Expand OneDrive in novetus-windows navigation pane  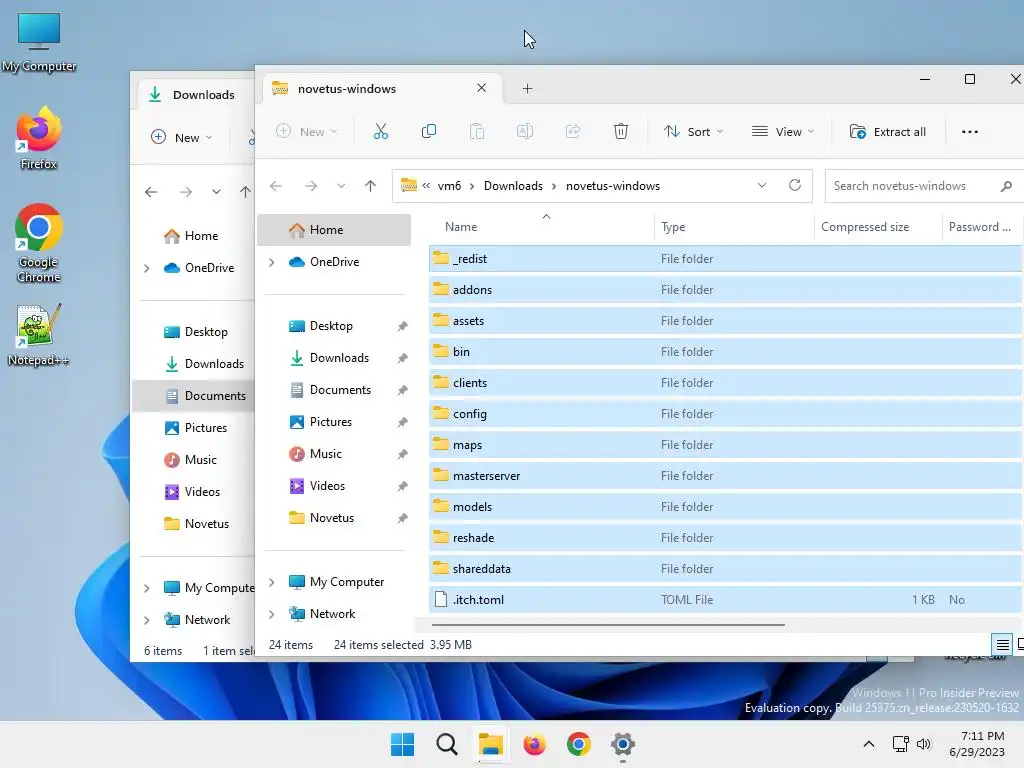point(272,263)
